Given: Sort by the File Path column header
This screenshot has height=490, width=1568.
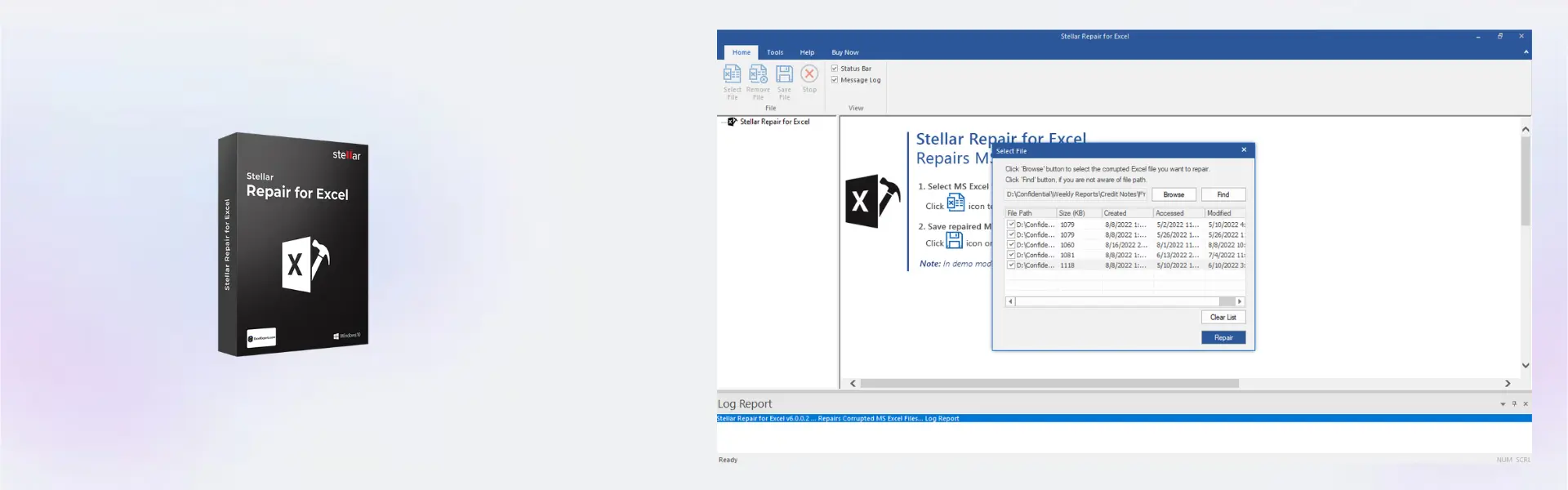Looking at the screenshot, I should [1031, 213].
